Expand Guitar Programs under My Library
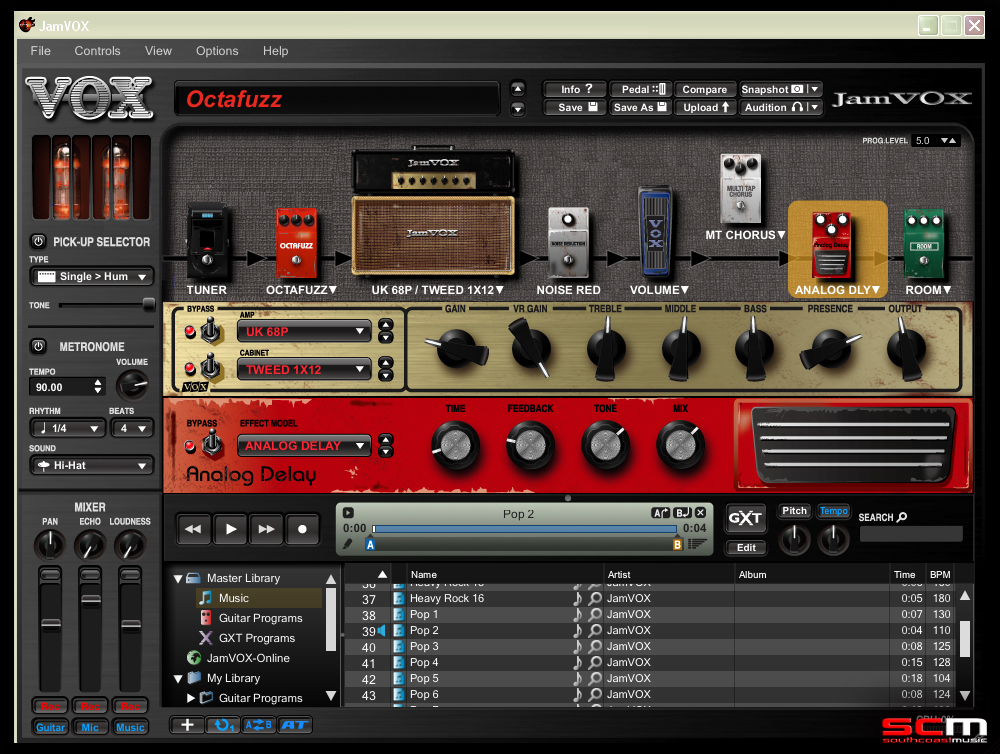The image size is (1000, 754). (x=191, y=698)
